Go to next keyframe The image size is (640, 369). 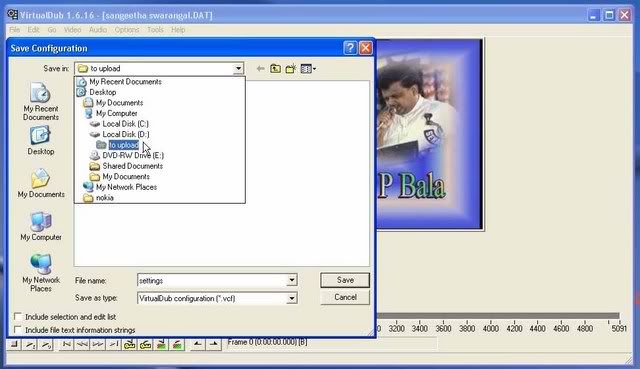(146, 345)
